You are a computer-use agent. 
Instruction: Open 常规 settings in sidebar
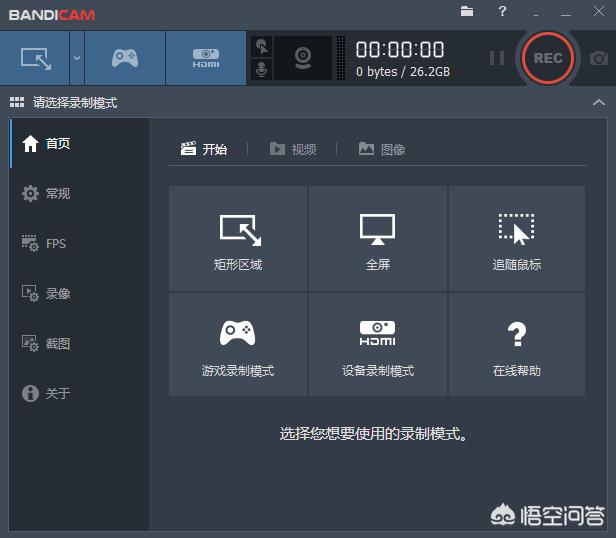[x=79, y=193]
